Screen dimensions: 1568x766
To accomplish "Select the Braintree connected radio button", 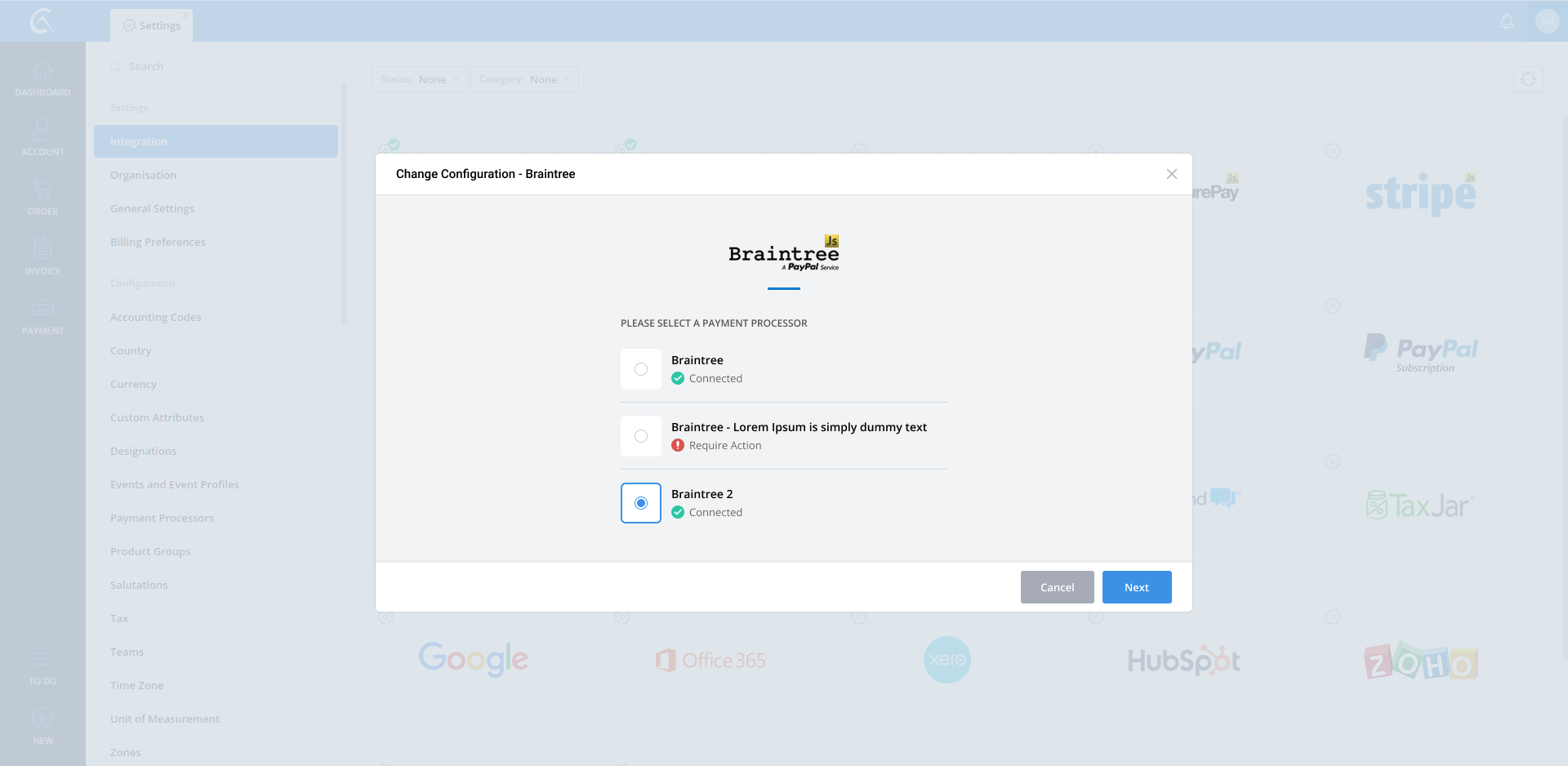I will pyautogui.click(x=641, y=369).
